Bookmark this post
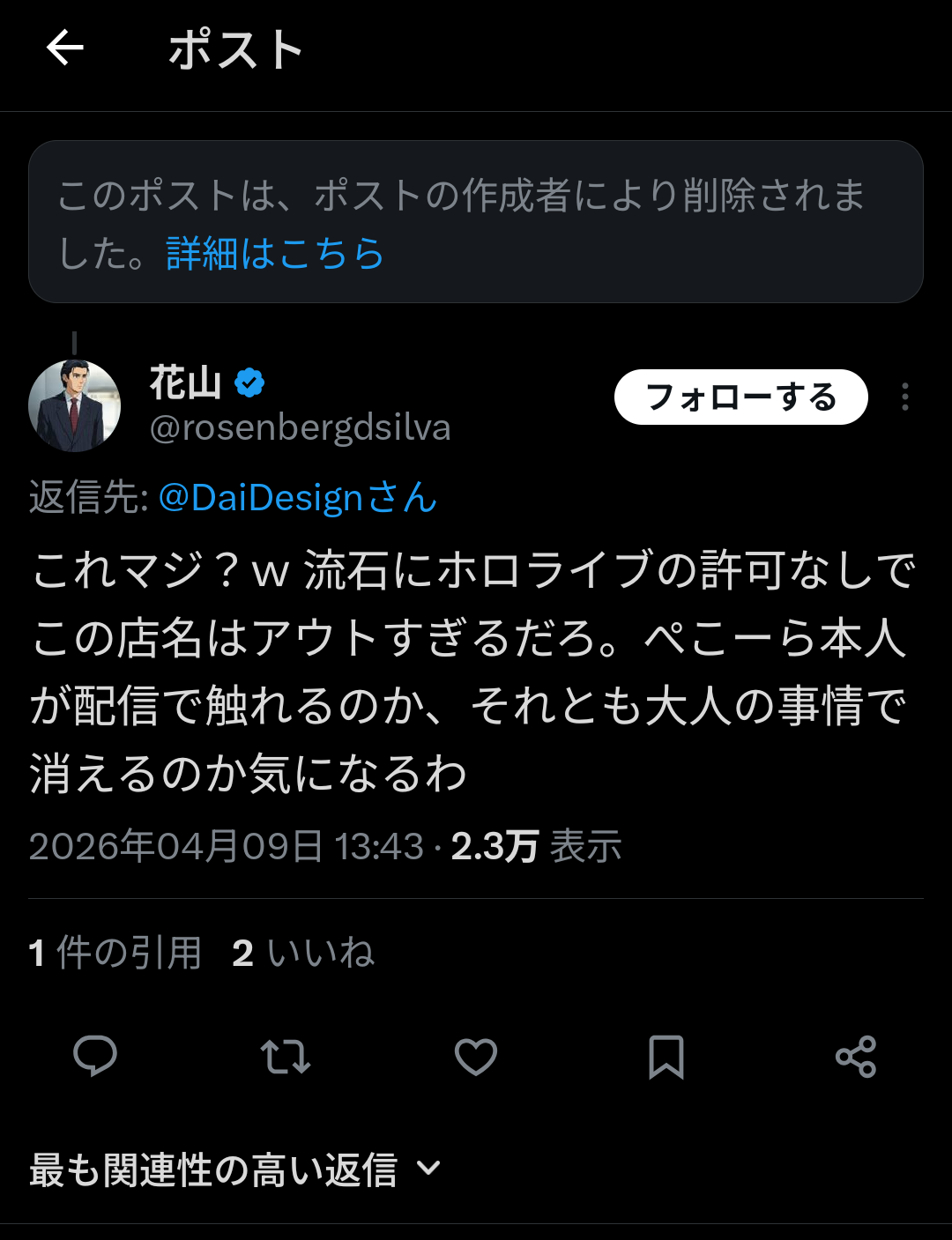Image resolution: width=952 pixels, height=1240 pixels. 666,1056
